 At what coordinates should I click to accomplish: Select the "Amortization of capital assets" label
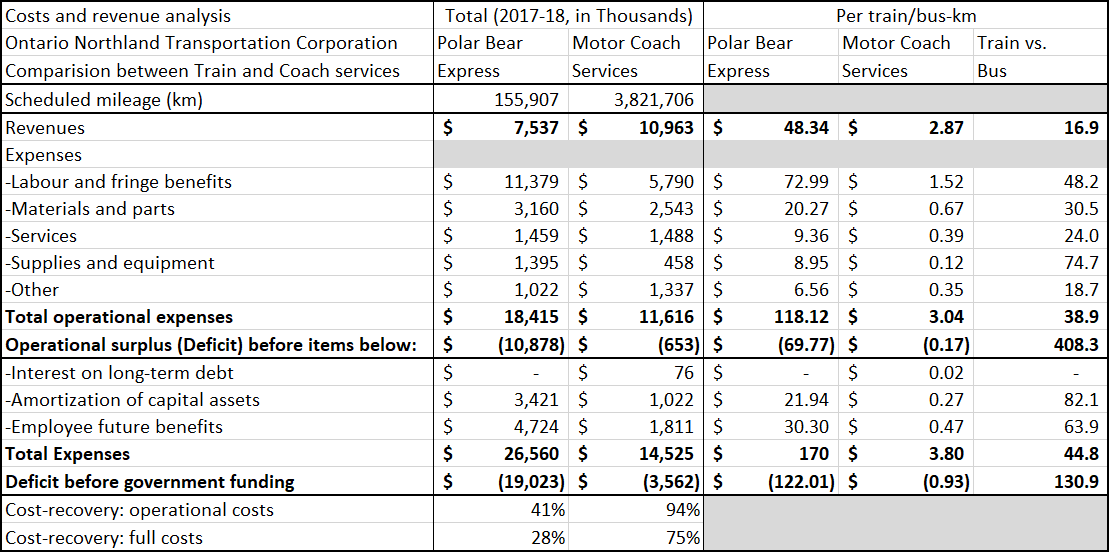tap(135, 400)
